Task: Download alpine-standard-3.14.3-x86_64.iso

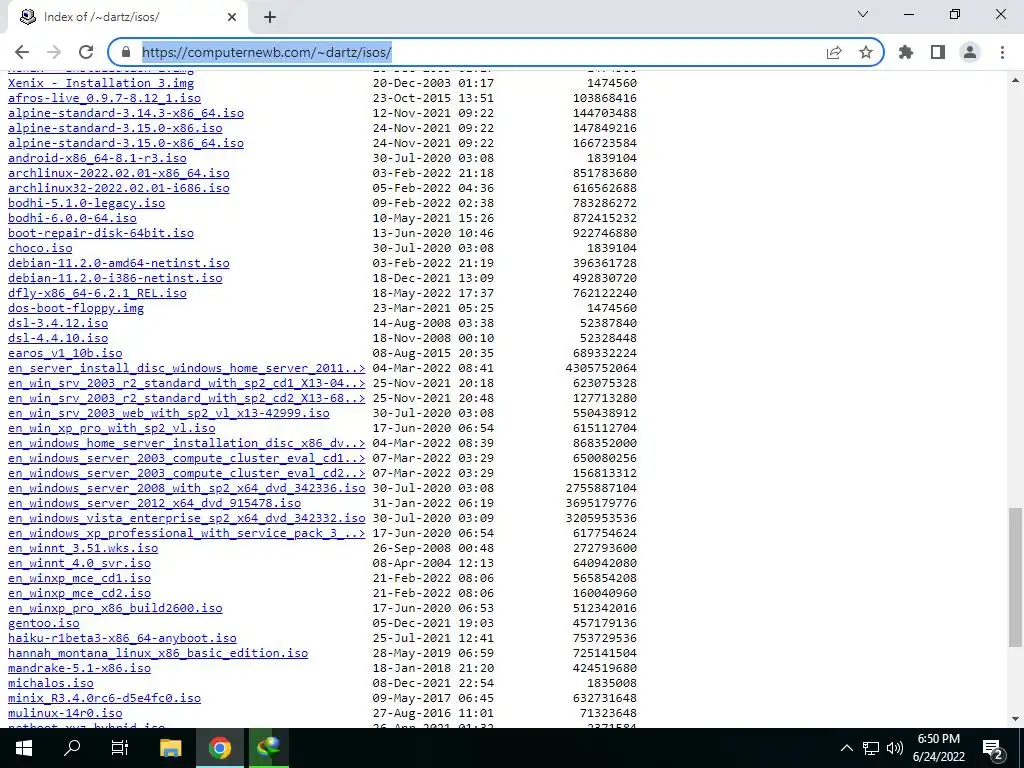Action: coord(126,113)
